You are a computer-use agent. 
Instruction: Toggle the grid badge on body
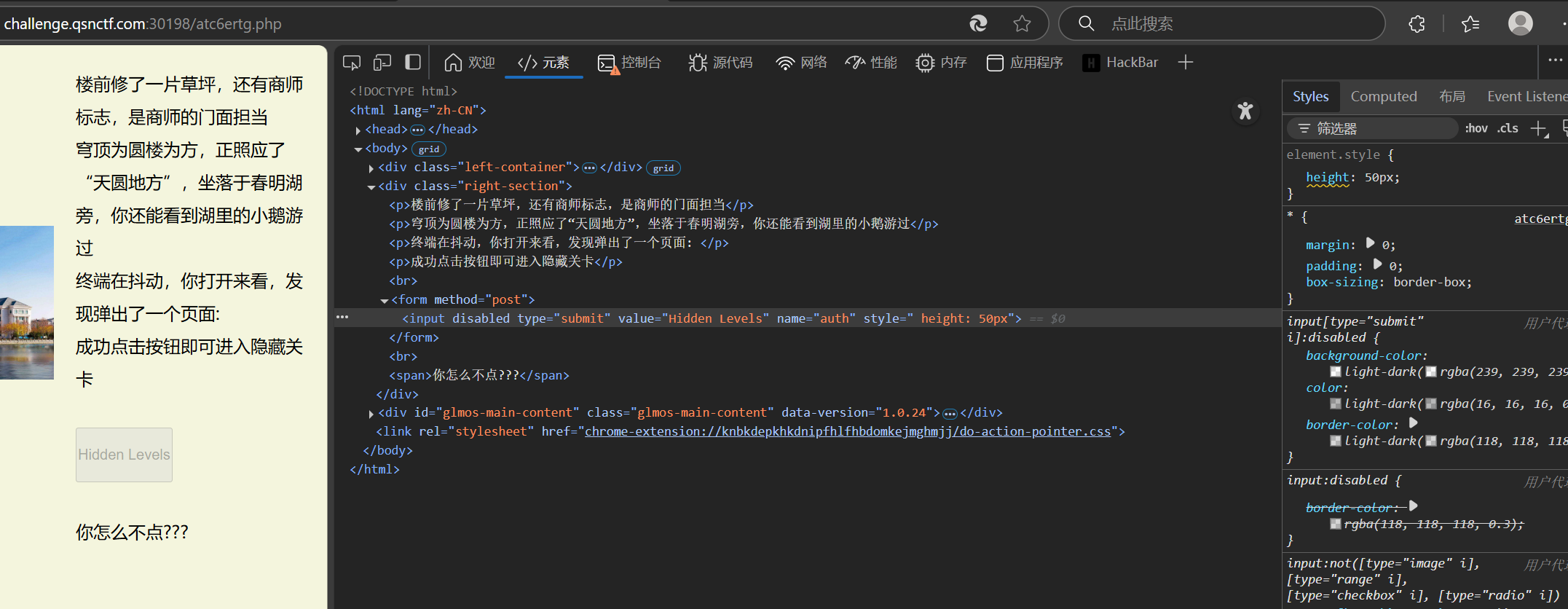(429, 149)
